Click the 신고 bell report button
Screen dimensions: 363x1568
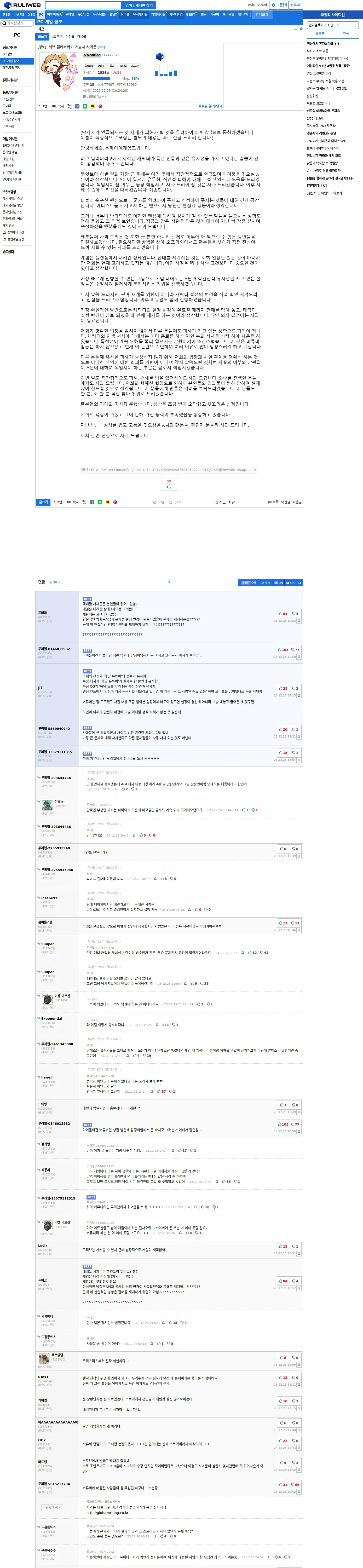pyautogui.click(x=221, y=502)
